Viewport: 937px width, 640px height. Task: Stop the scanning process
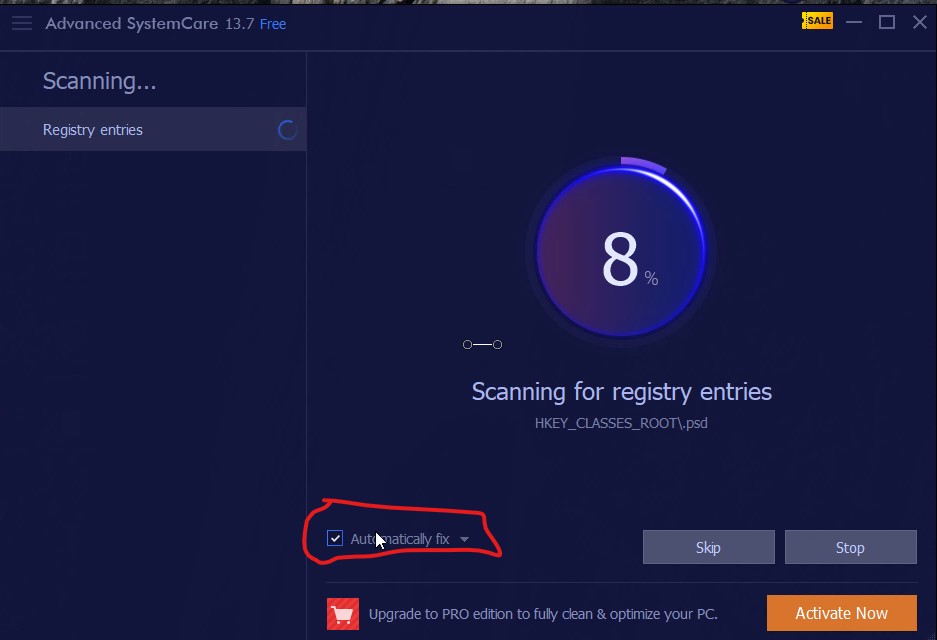pyautogui.click(x=850, y=547)
